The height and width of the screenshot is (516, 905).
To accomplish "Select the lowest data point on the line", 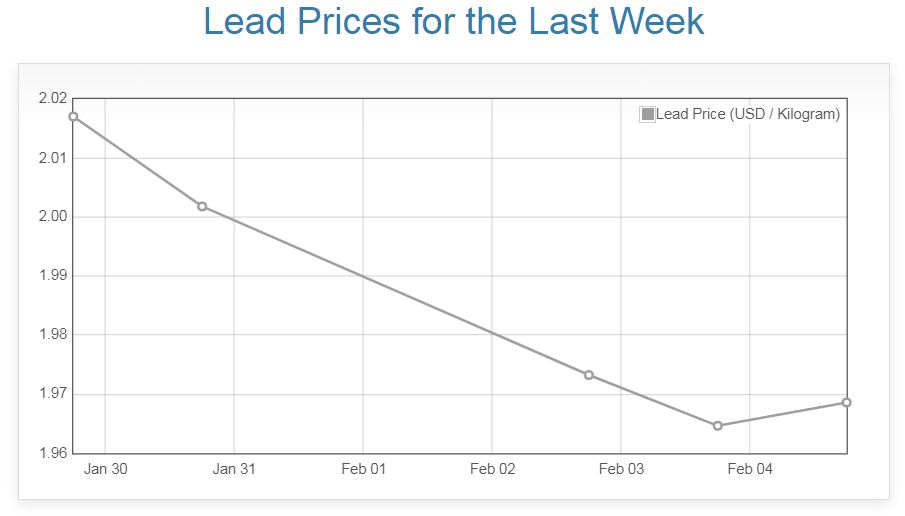I will (718, 426).
